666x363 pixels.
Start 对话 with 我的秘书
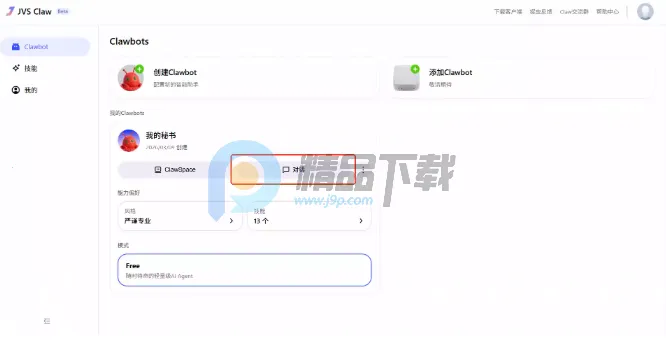tap(293, 169)
